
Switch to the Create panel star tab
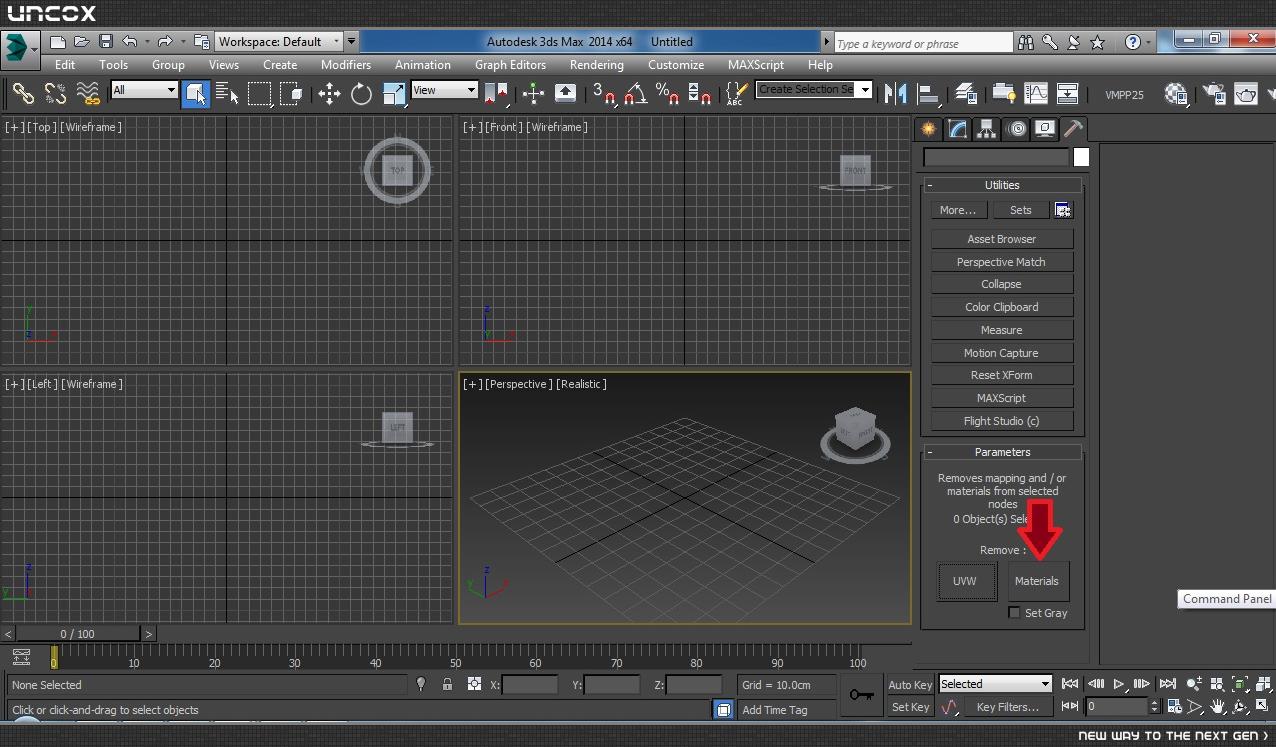[929, 129]
